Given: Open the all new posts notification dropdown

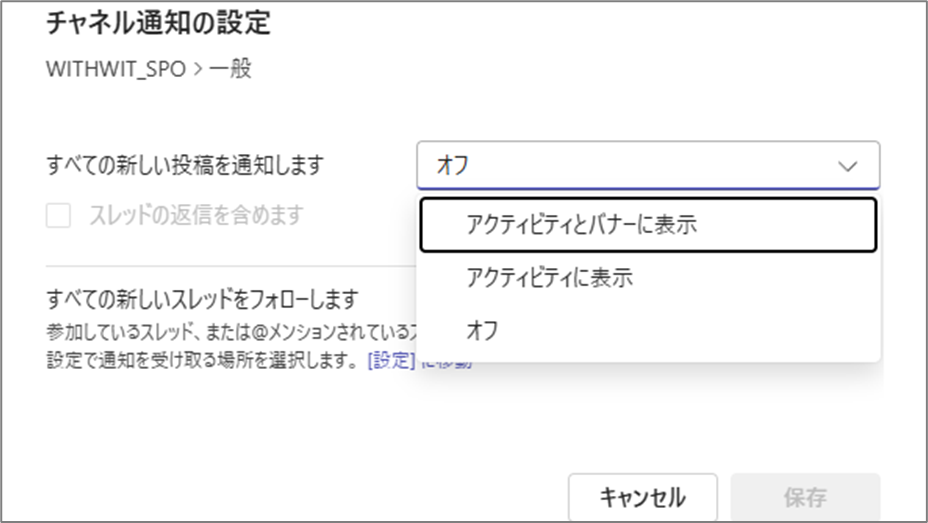Looking at the screenshot, I should (647, 165).
